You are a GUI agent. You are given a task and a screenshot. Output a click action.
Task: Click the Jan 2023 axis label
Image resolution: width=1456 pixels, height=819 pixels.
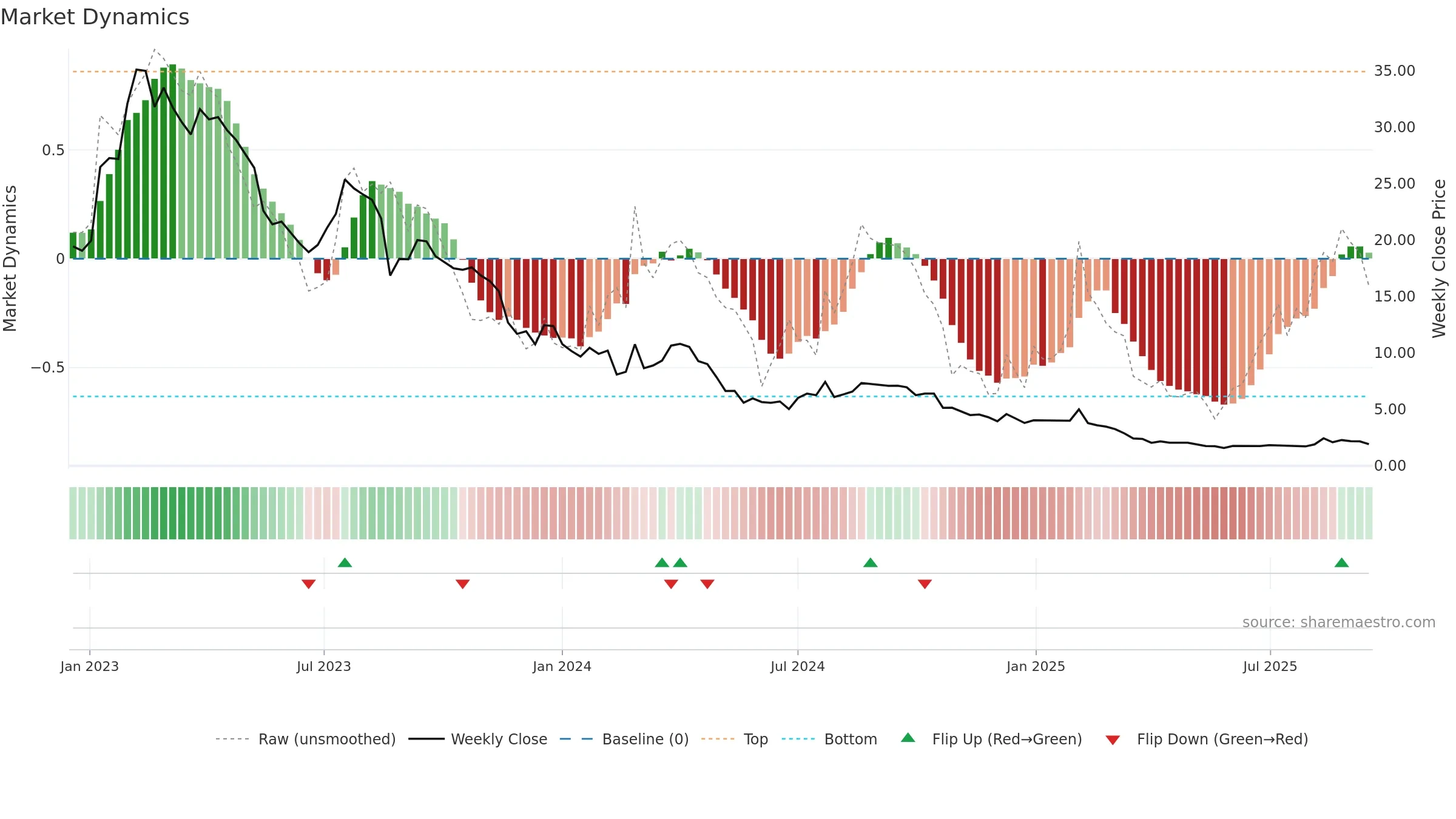[90, 666]
